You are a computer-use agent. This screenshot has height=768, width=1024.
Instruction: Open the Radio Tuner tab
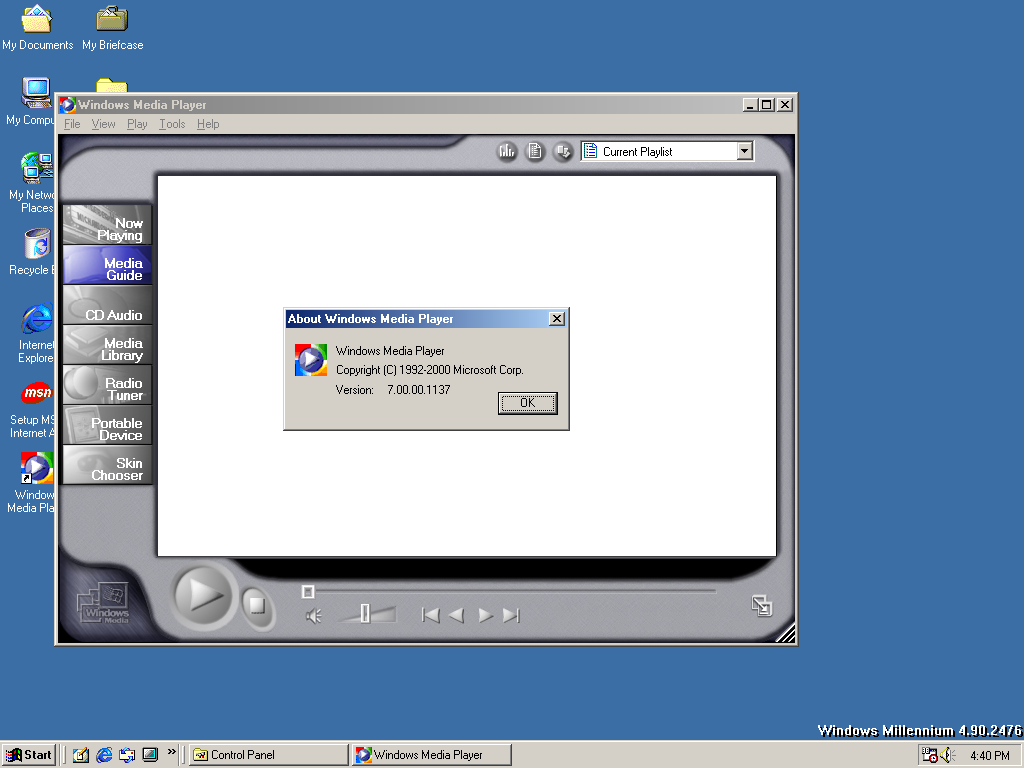[x=108, y=385]
